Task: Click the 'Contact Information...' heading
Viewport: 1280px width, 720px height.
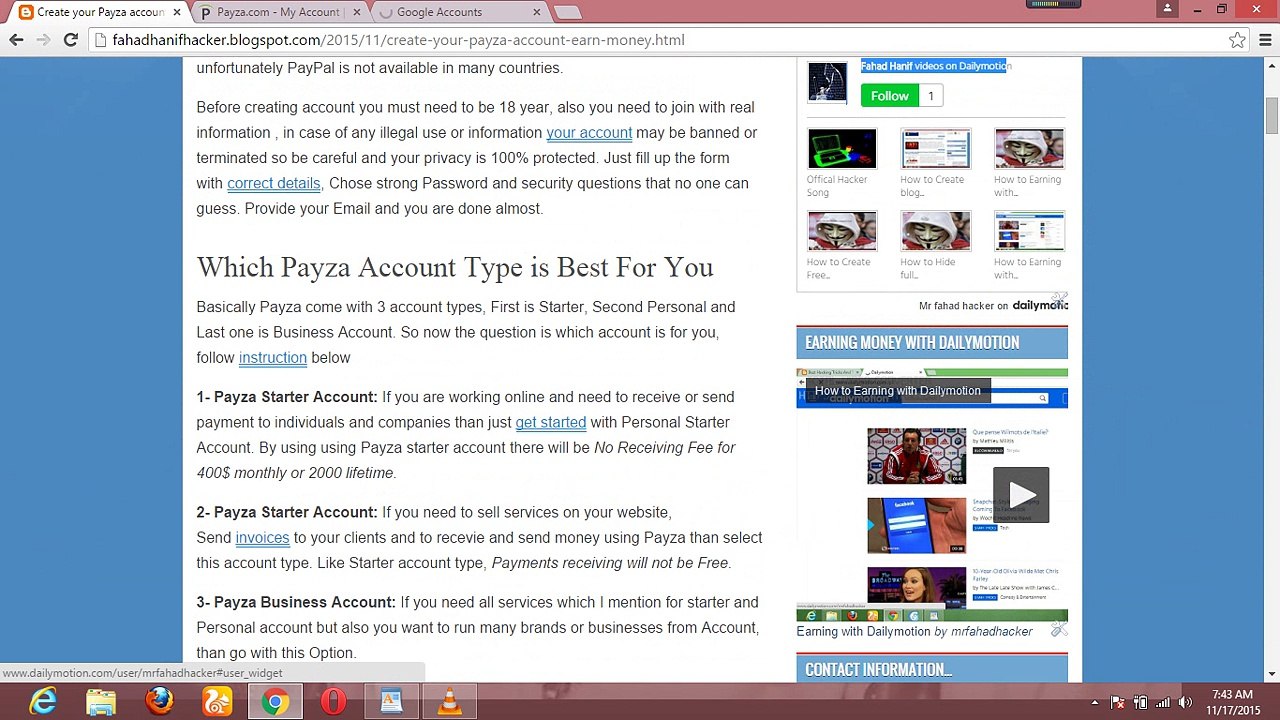Action: [878, 669]
